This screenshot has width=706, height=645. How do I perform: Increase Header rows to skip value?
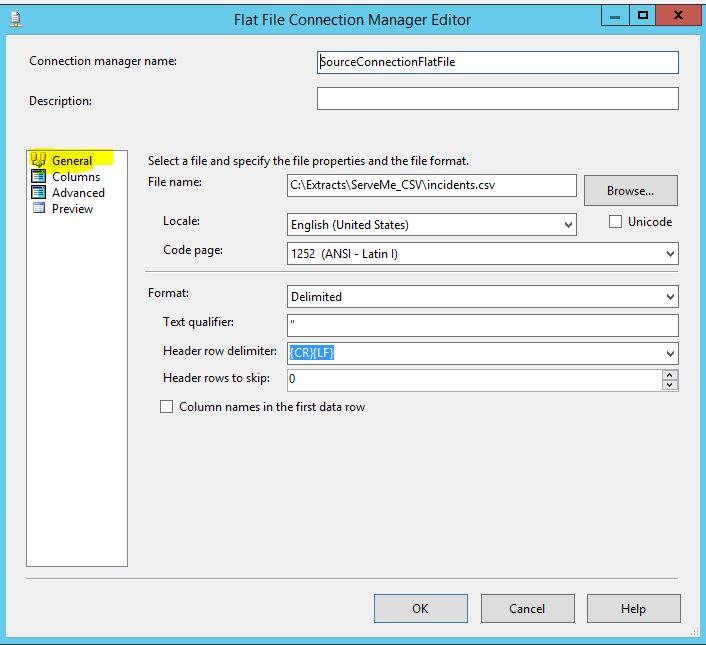pos(670,375)
